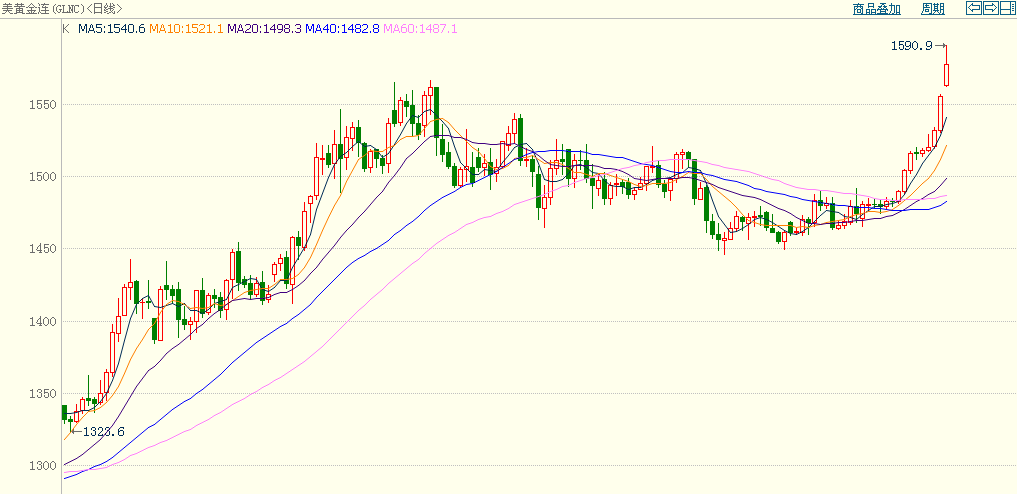
Task: Select the orange MA10:1521.1 label
Action: coord(186,29)
